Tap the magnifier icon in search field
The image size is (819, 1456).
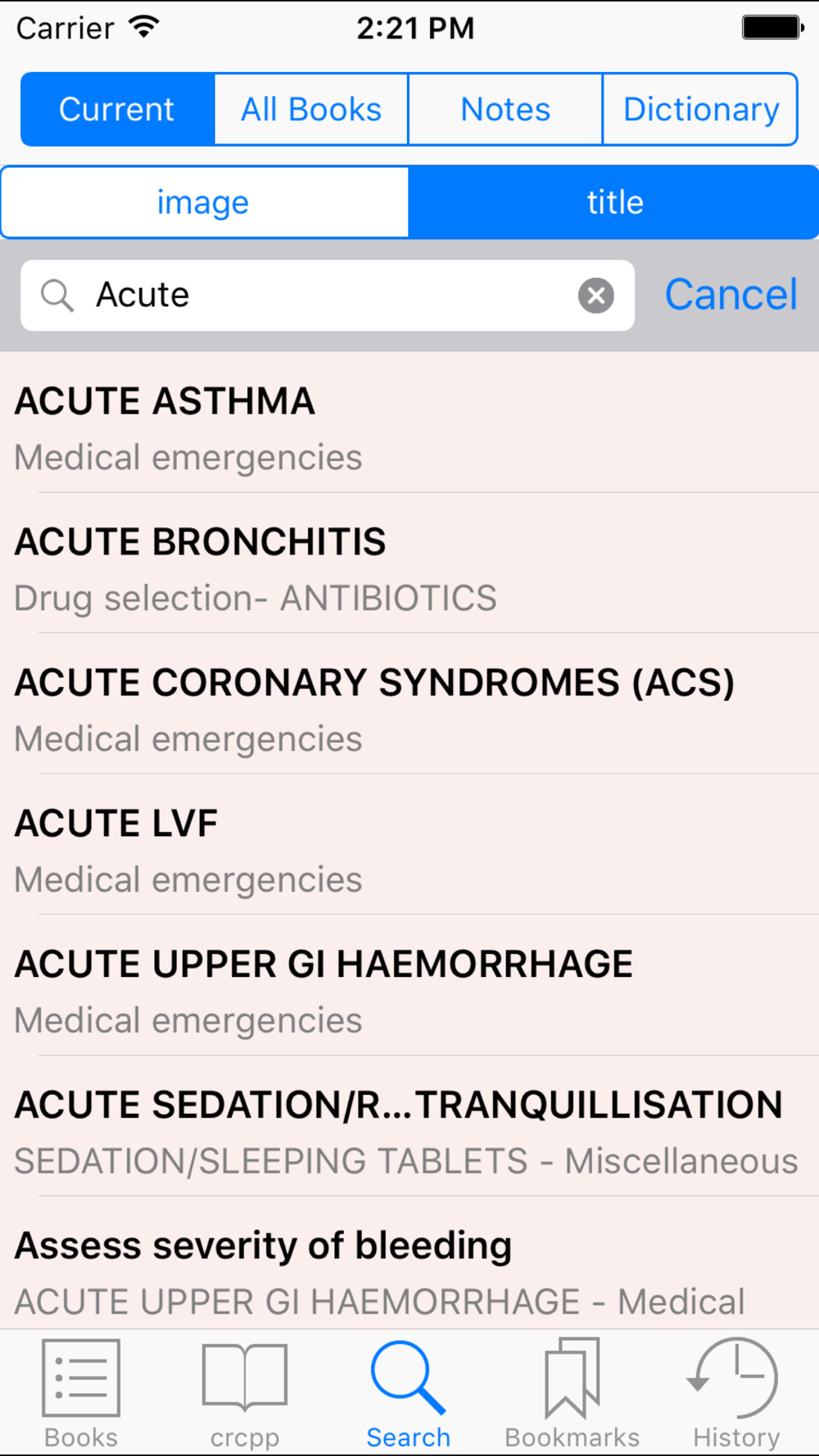(57, 296)
